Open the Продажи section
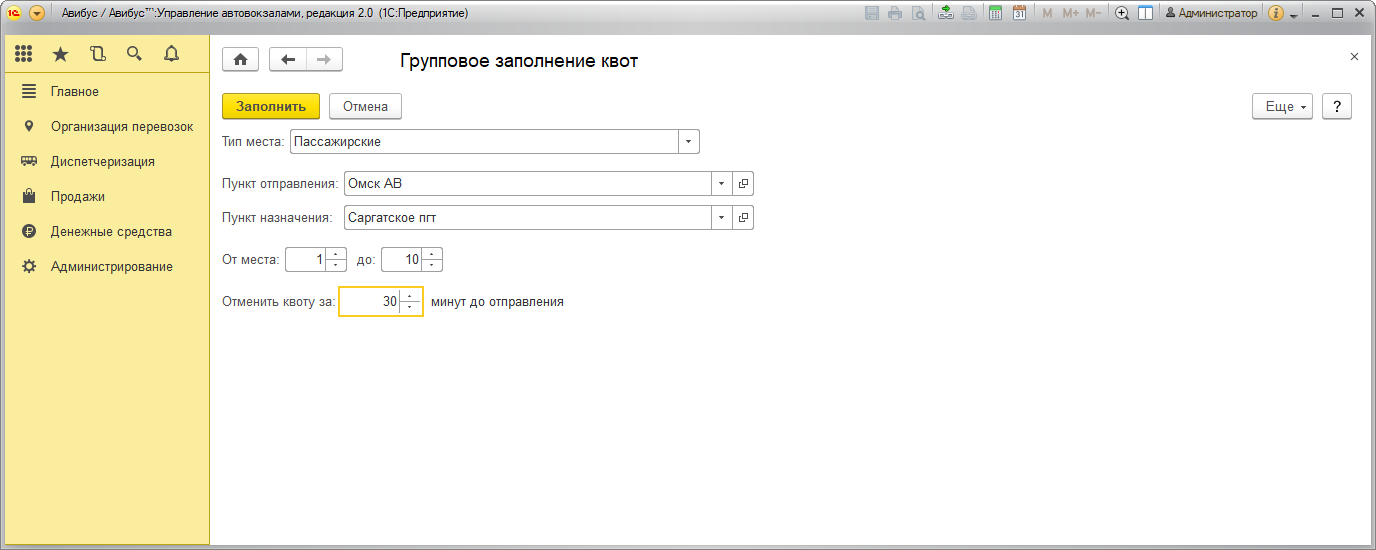1376x550 pixels. coord(78,197)
